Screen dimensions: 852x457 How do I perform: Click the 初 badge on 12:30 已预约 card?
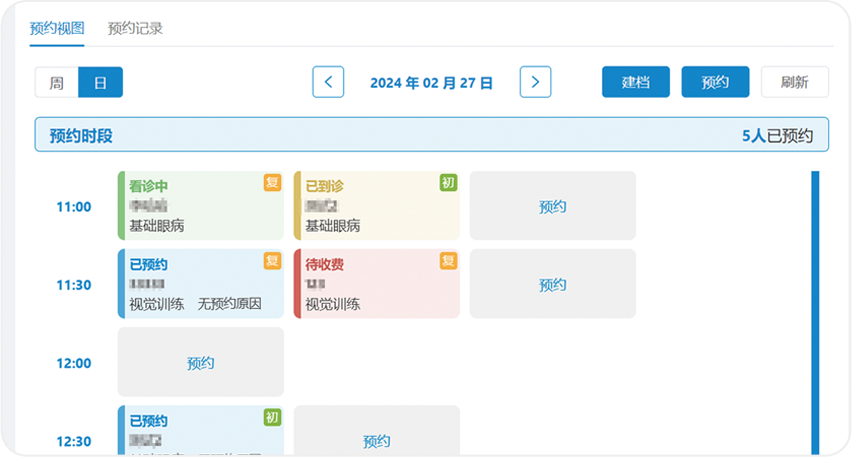[x=272, y=417]
